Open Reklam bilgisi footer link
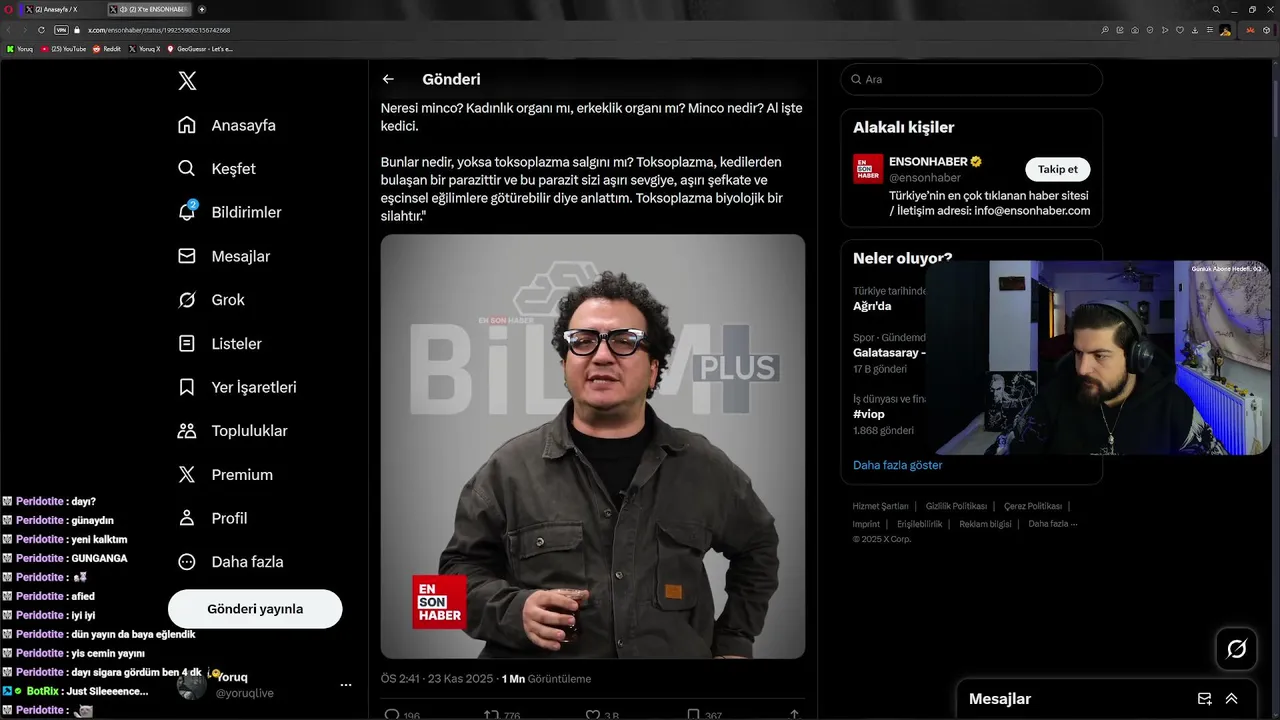The height and width of the screenshot is (720, 1280). coord(985,524)
